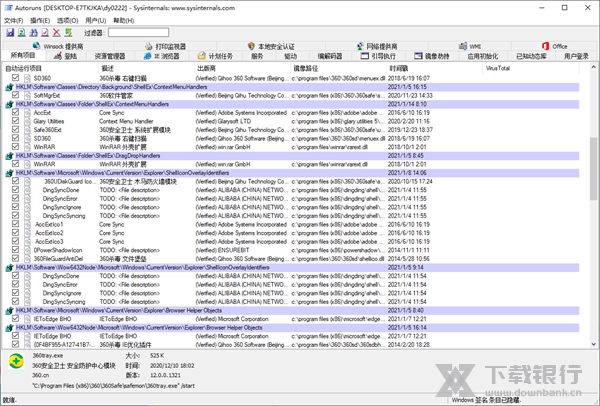
Task: Click the scrollbar up arrow
Action: [593, 67]
